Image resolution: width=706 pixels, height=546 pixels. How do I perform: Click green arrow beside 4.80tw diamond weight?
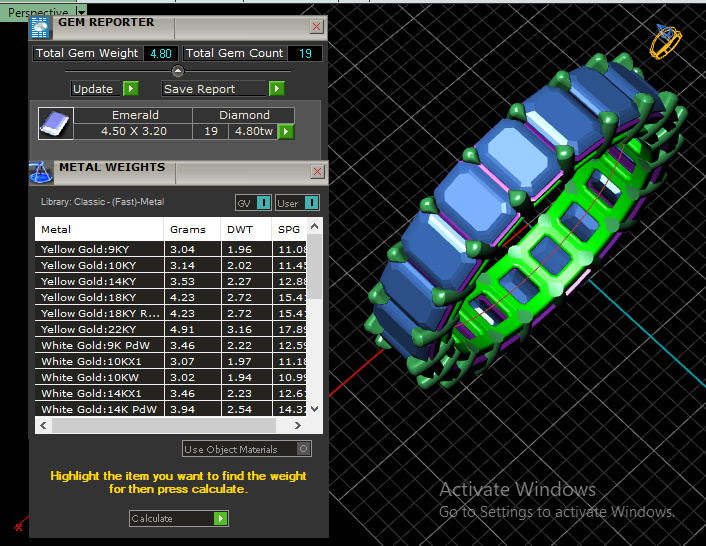click(286, 131)
